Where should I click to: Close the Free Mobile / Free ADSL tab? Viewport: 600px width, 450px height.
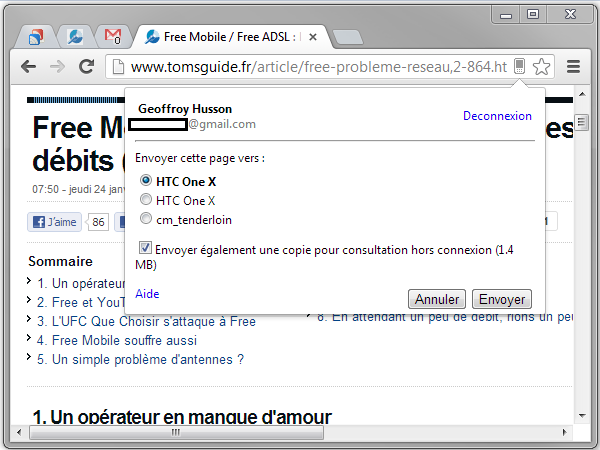(313, 37)
